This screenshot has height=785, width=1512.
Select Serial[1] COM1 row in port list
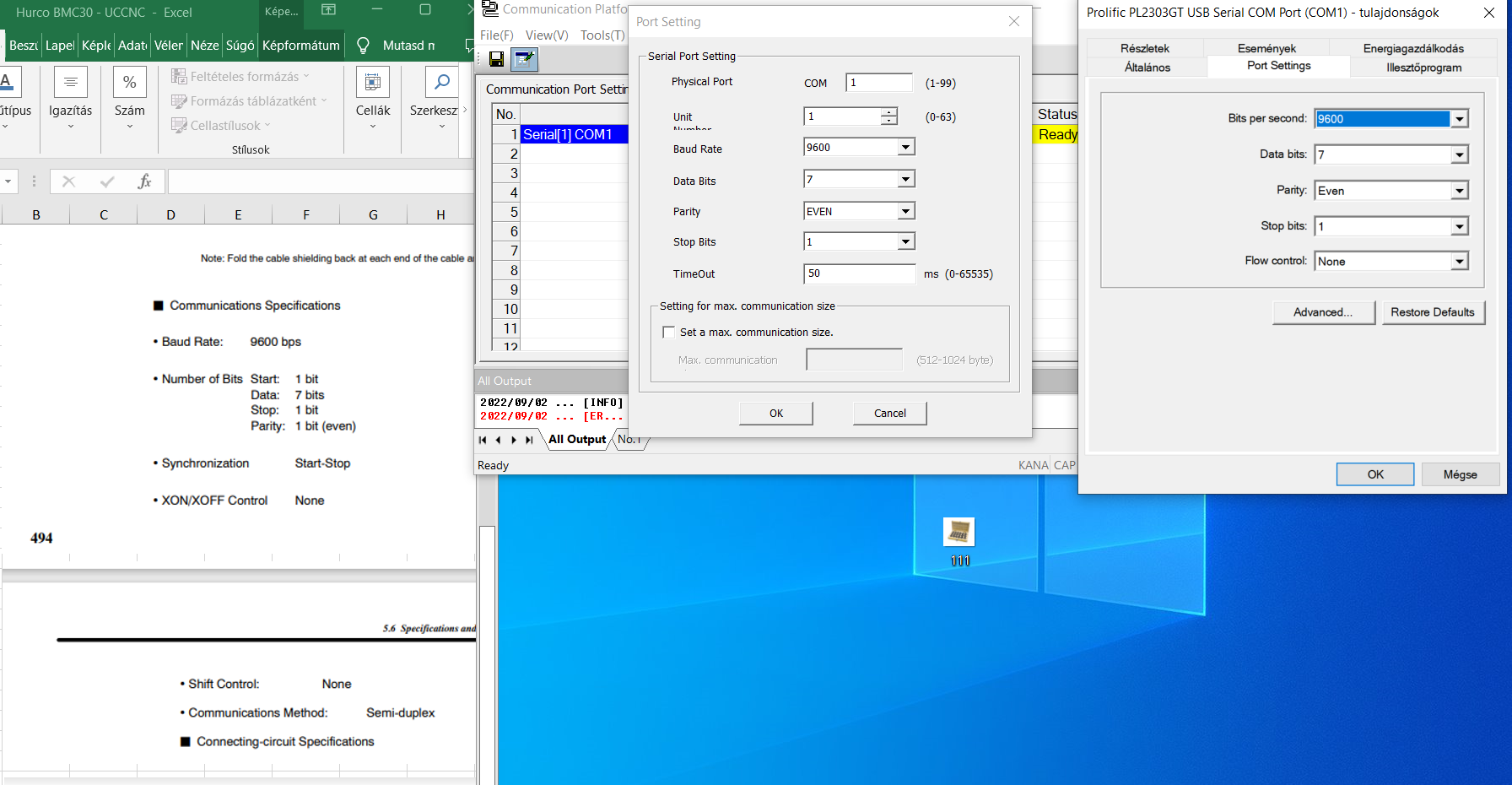point(574,134)
